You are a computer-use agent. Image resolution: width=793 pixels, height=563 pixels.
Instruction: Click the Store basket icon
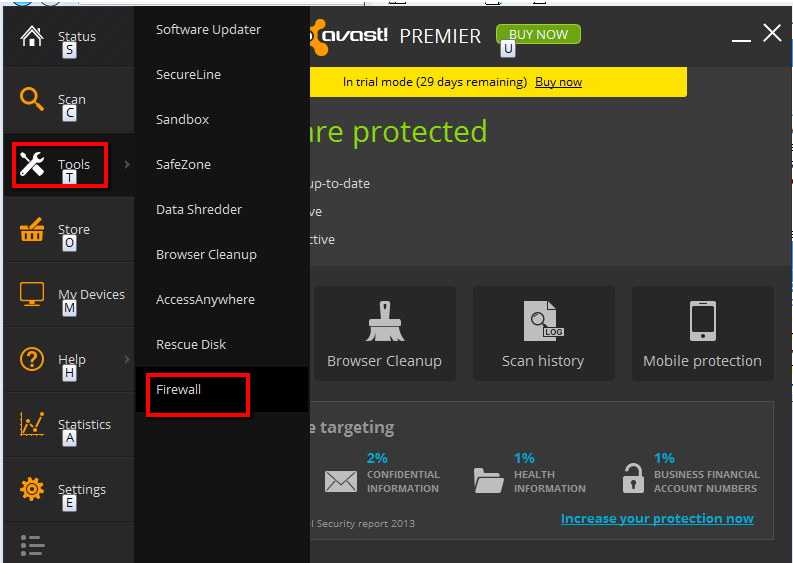point(31,229)
